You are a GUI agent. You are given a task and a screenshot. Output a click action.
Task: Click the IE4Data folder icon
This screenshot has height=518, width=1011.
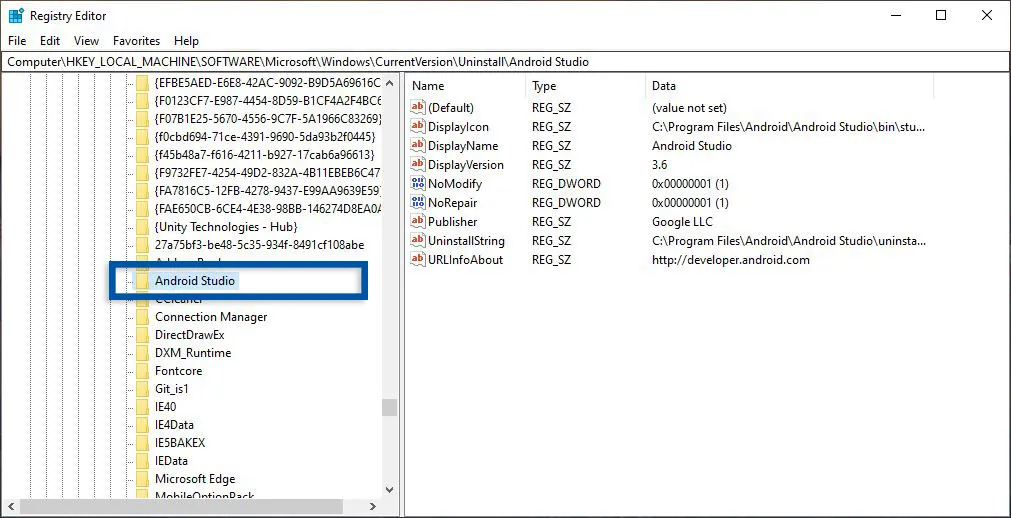tap(142, 424)
